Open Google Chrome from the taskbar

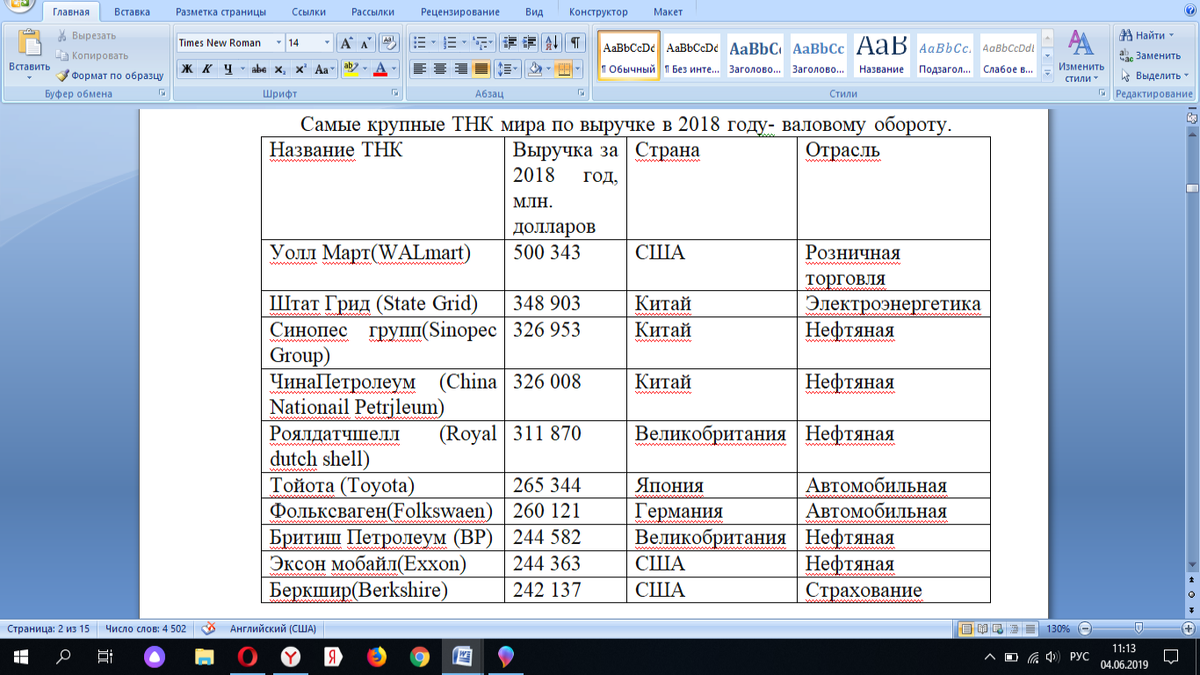419,657
